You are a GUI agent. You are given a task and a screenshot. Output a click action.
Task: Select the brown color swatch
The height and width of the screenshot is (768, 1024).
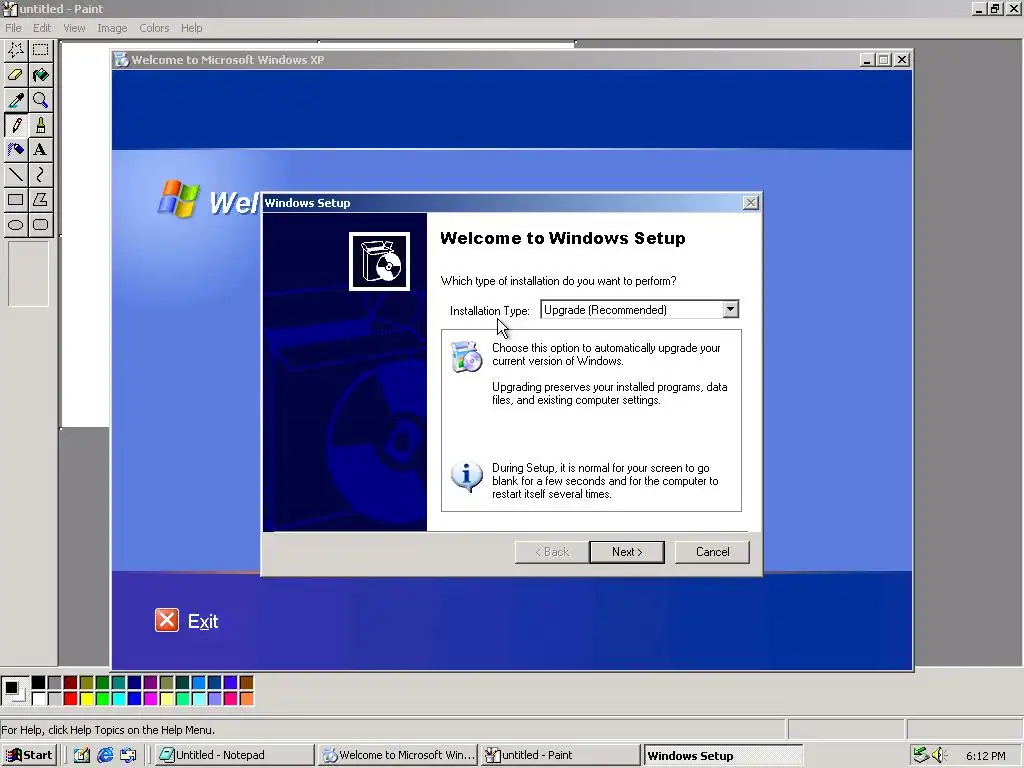pos(246,683)
